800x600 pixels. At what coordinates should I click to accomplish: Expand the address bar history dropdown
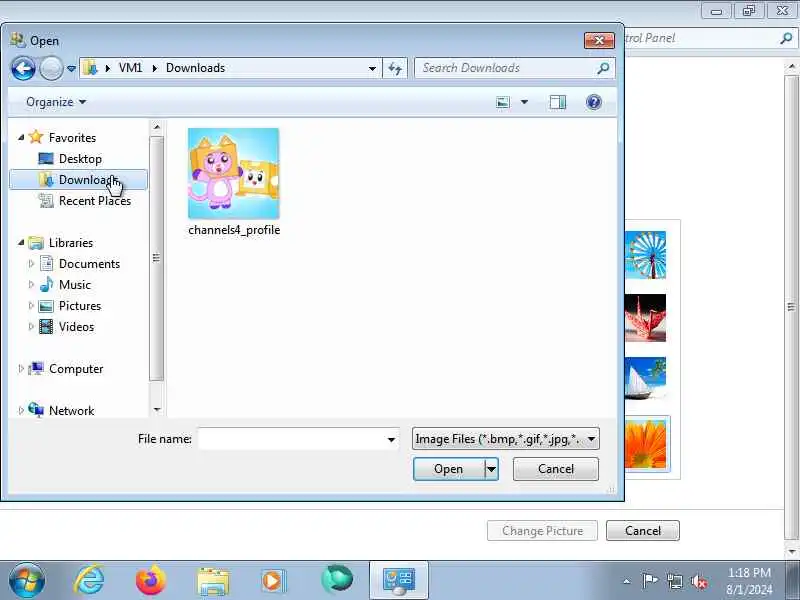coord(372,68)
